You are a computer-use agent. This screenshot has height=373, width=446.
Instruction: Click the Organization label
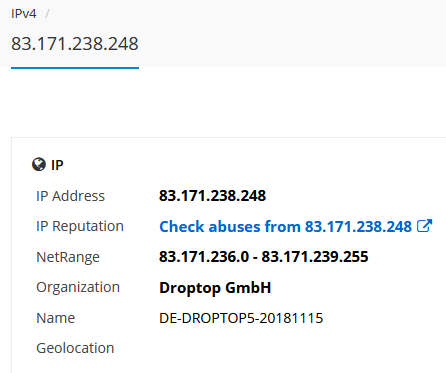point(78,287)
